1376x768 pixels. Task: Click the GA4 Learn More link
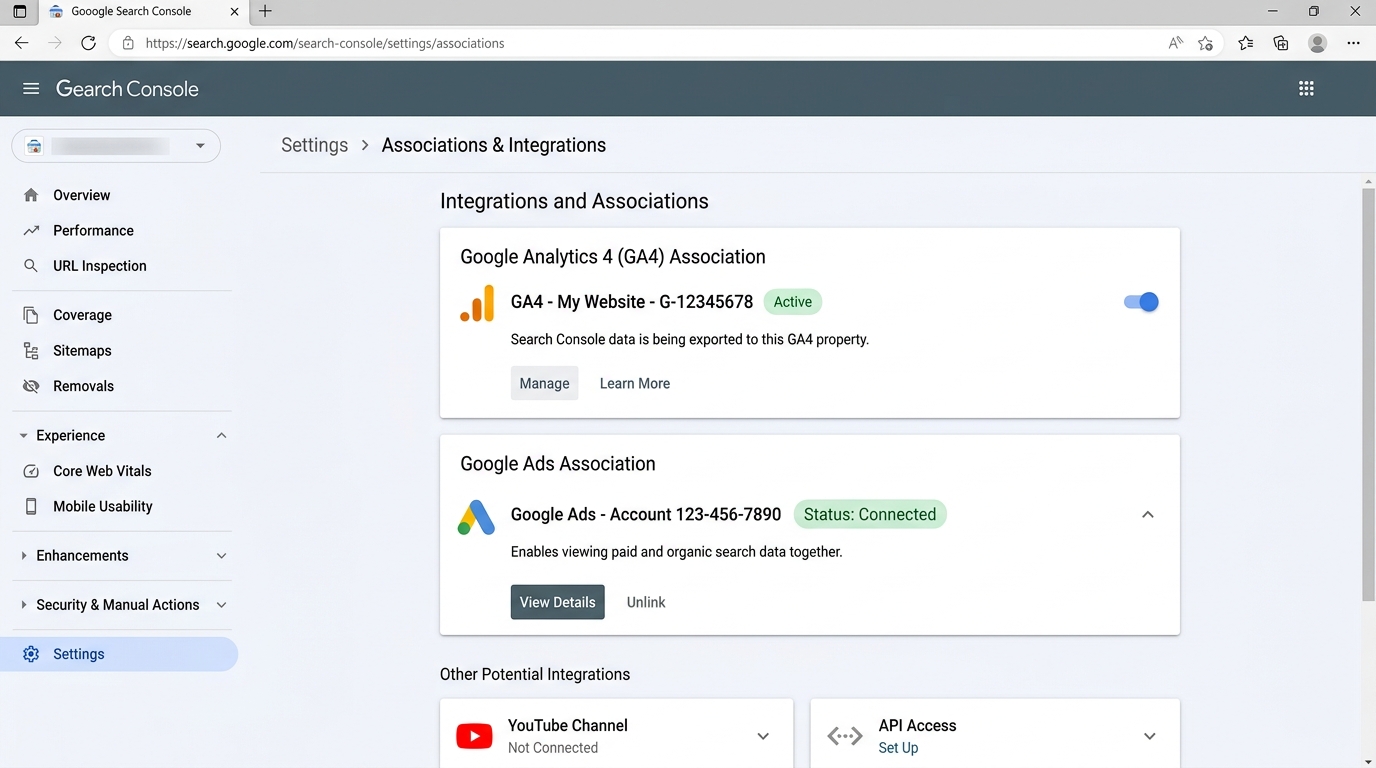(635, 383)
